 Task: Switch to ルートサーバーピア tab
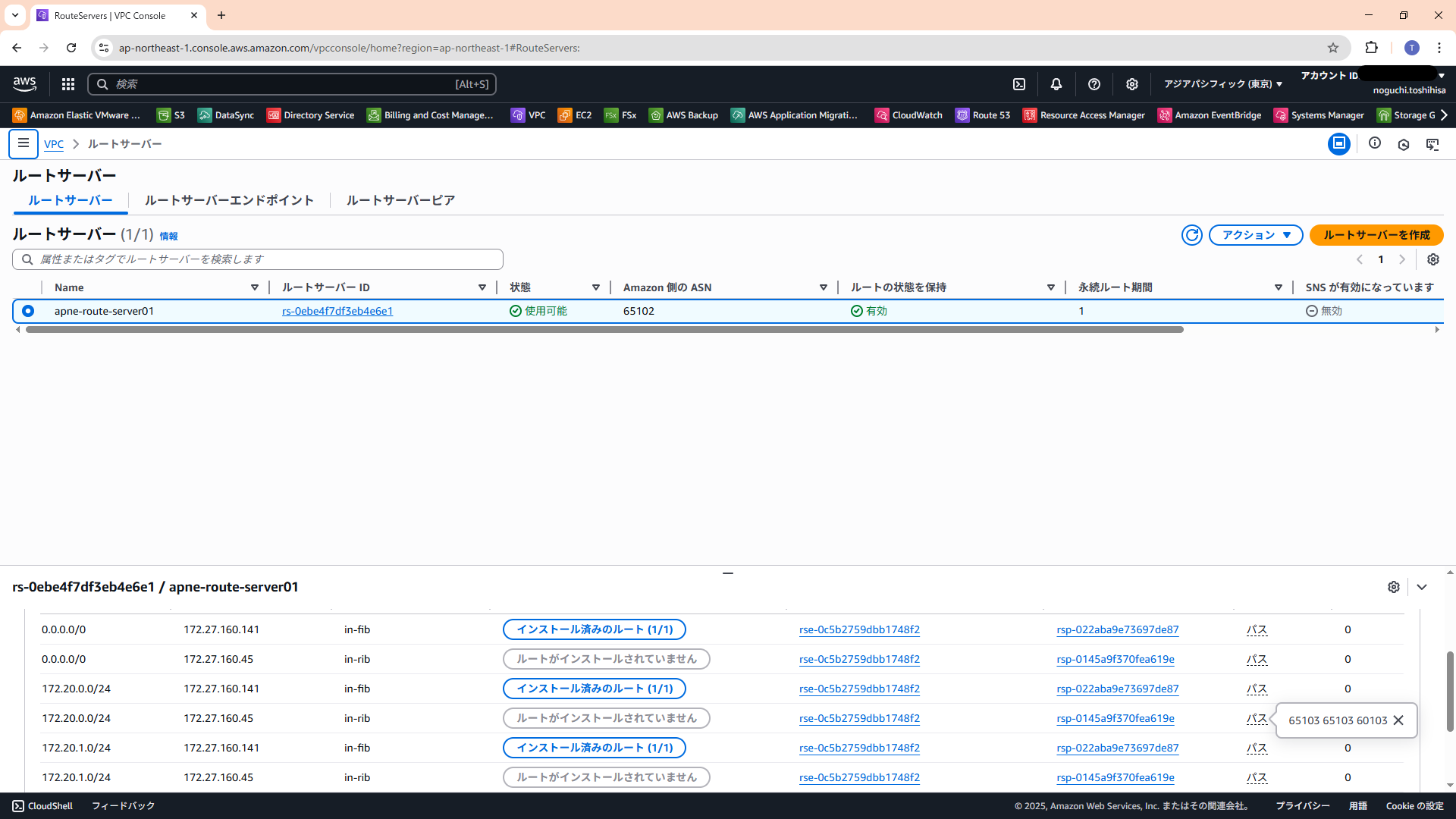click(400, 200)
